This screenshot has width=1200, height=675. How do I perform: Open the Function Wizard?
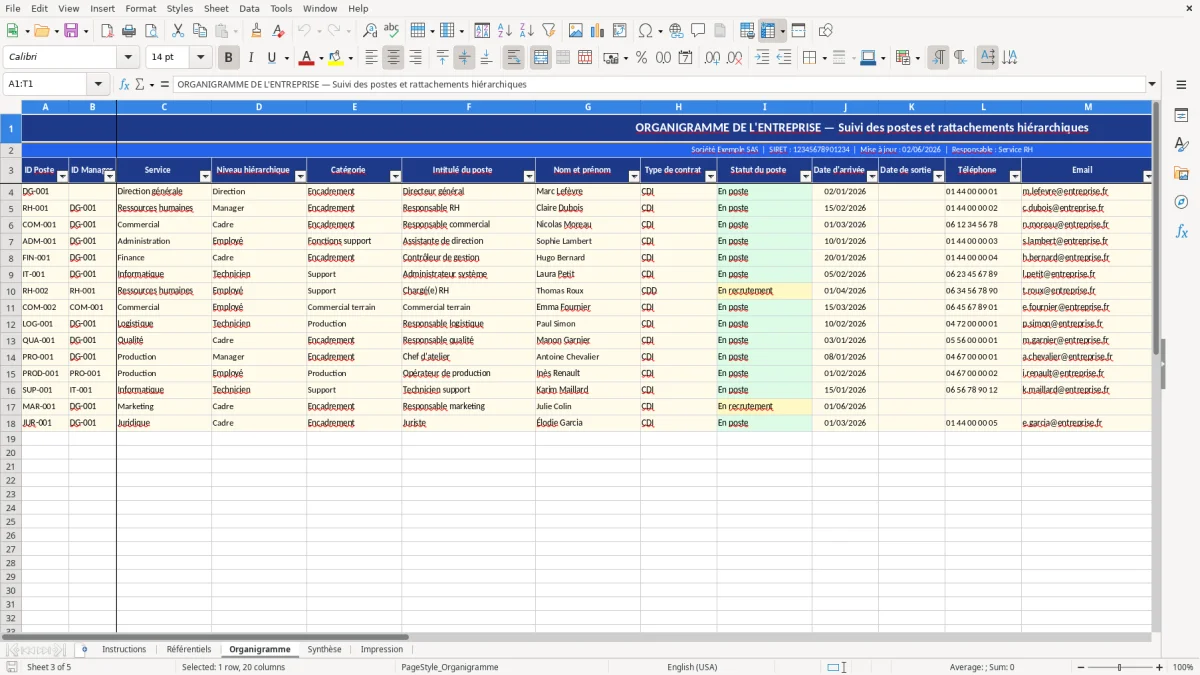coord(124,84)
